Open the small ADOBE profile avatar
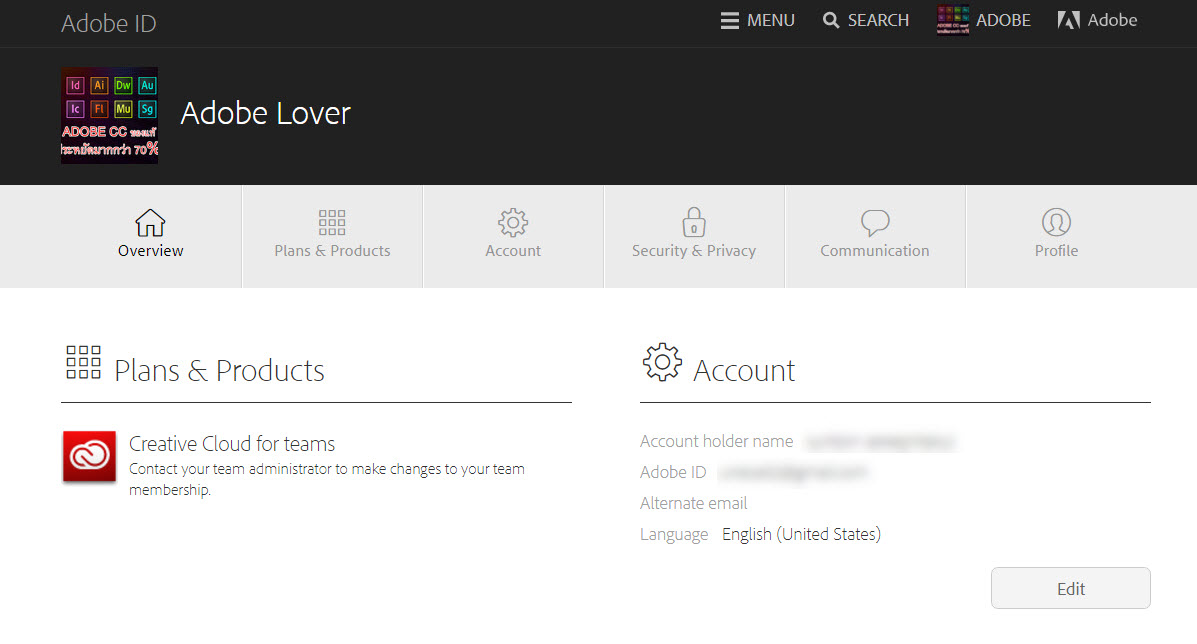1197x644 pixels. (x=953, y=20)
